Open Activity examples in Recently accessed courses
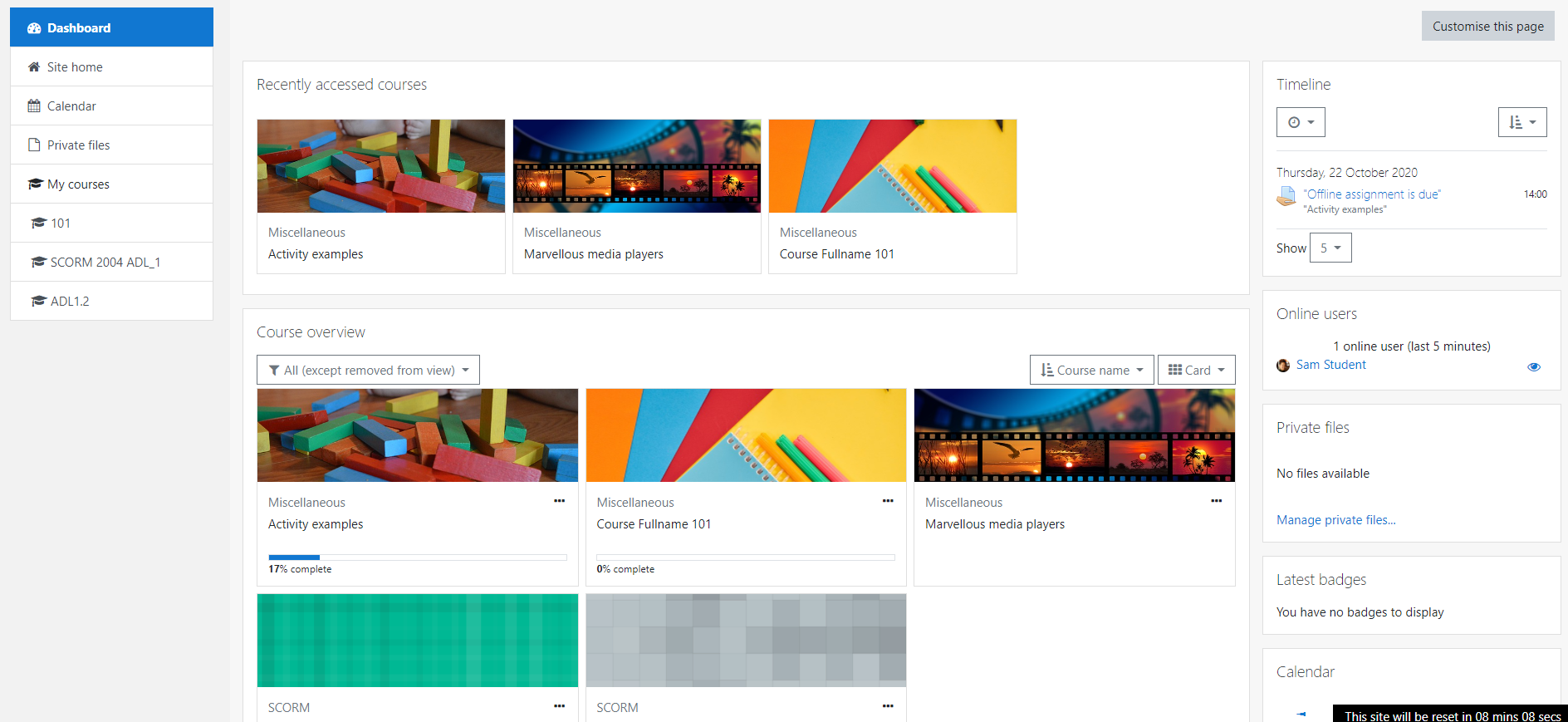 (316, 254)
